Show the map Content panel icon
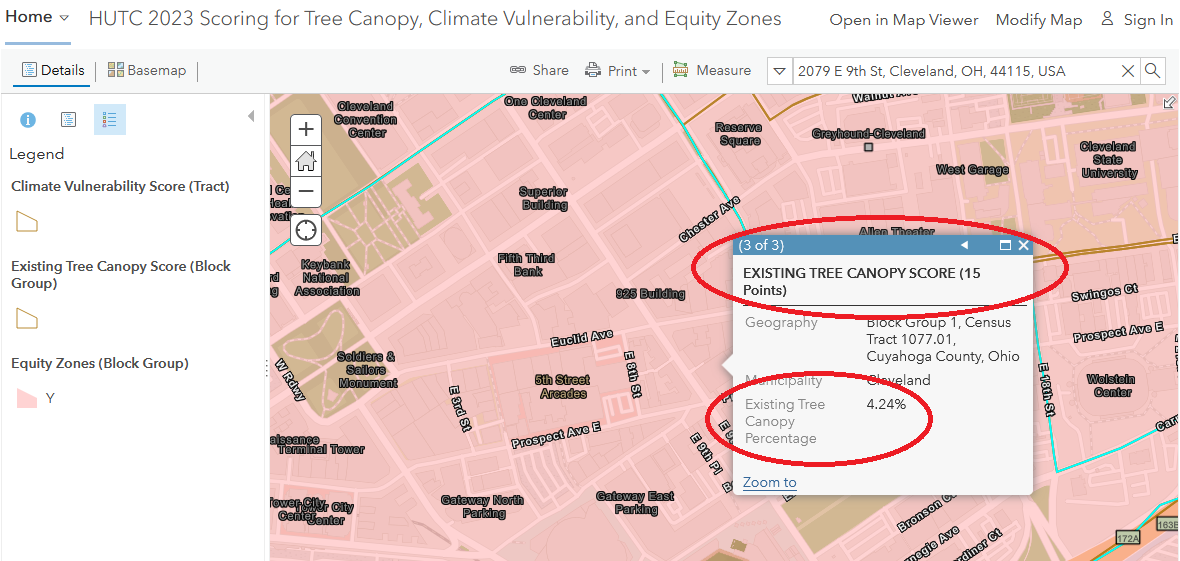The height and width of the screenshot is (561, 1180). (x=68, y=120)
